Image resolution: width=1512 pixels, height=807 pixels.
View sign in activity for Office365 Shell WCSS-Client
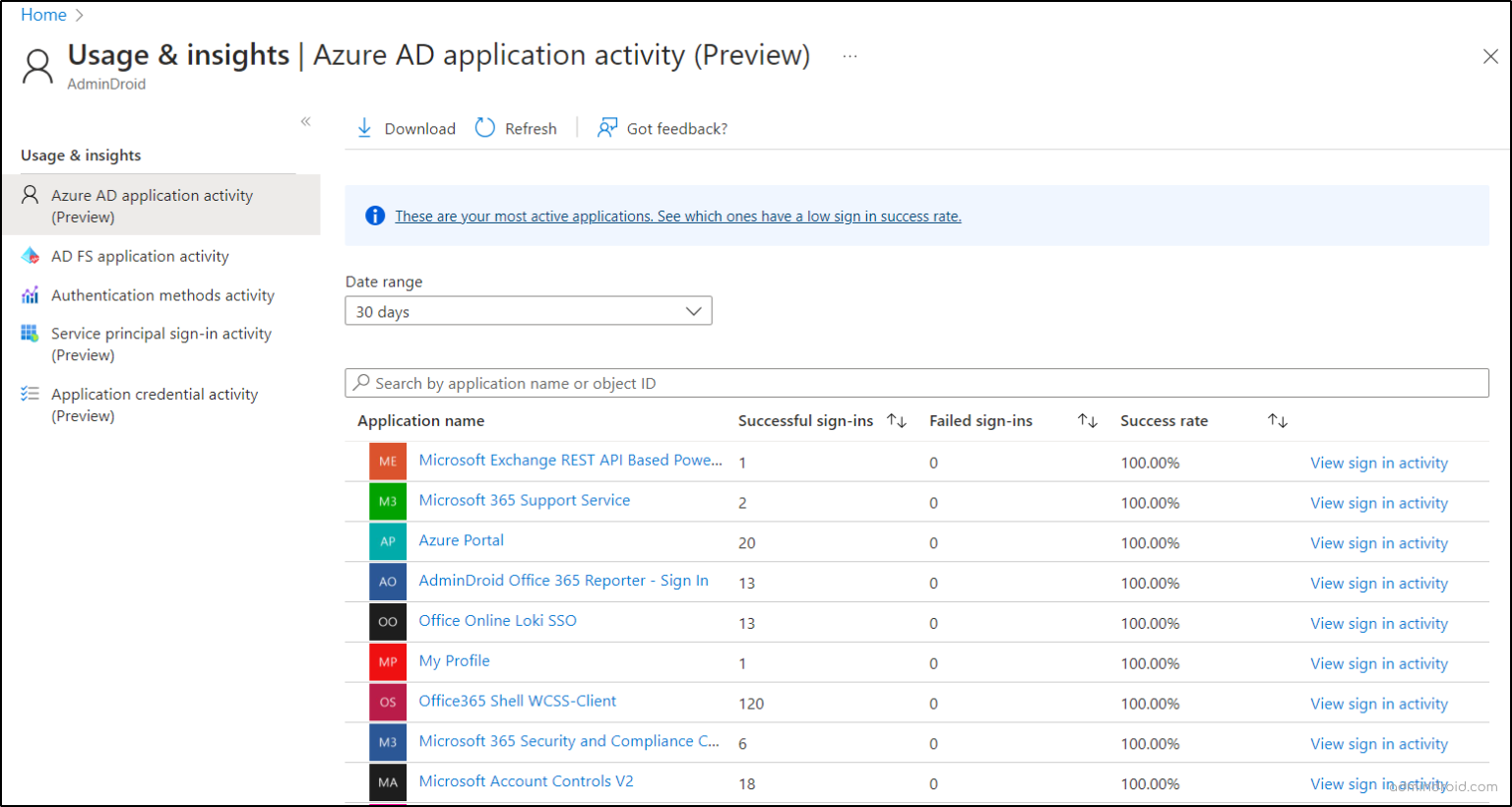point(1378,703)
